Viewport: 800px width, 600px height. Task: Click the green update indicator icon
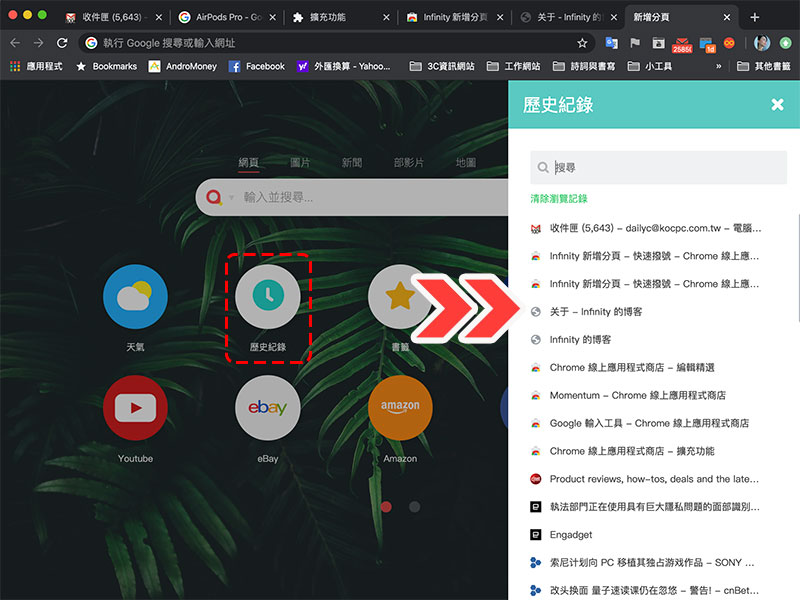(786, 43)
